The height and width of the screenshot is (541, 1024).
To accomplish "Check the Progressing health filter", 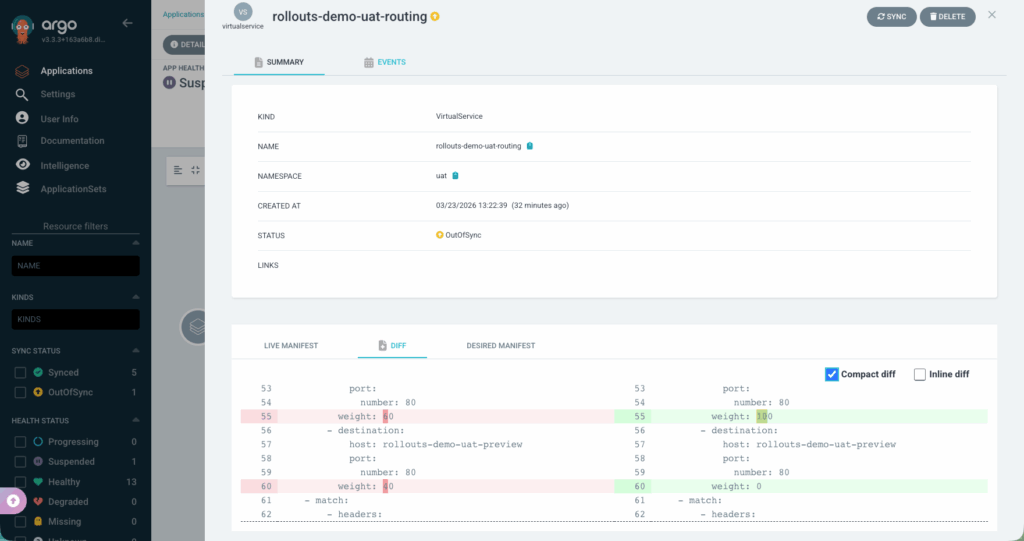I will (20, 442).
